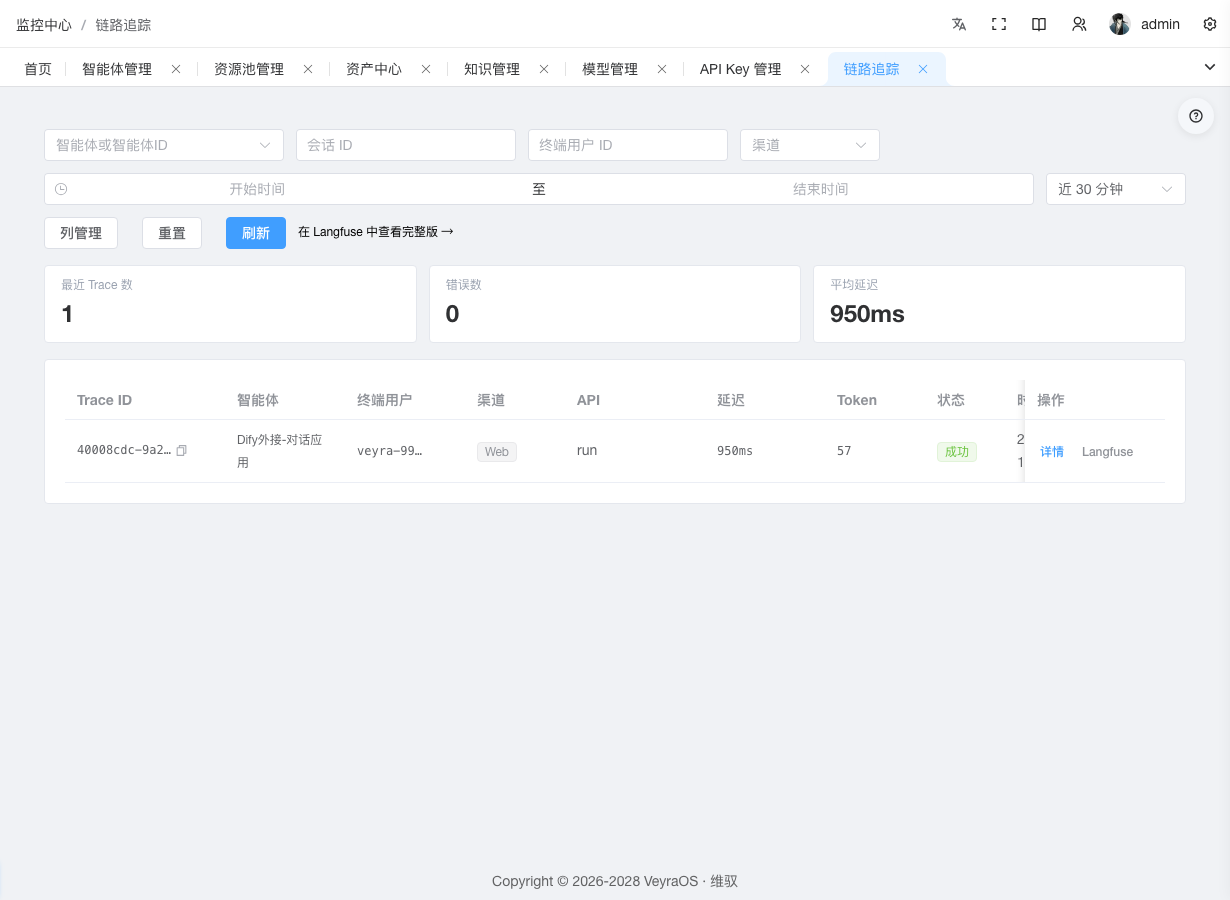Switch to the API Key 管理 tab
The width and height of the screenshot is (1230, 900).
tap(741, 69)
